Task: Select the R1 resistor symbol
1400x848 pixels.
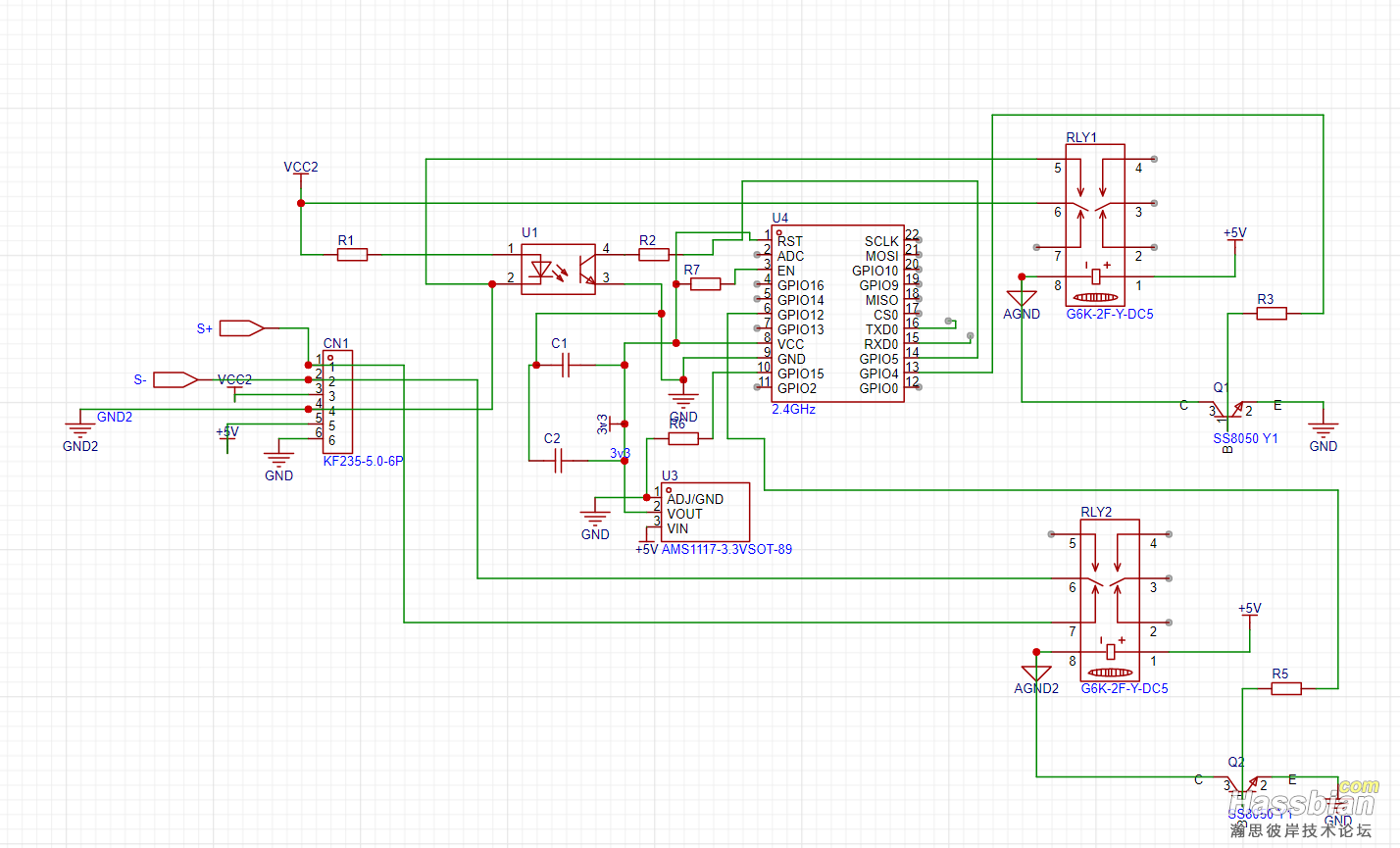Action: [x=352, y=255]
